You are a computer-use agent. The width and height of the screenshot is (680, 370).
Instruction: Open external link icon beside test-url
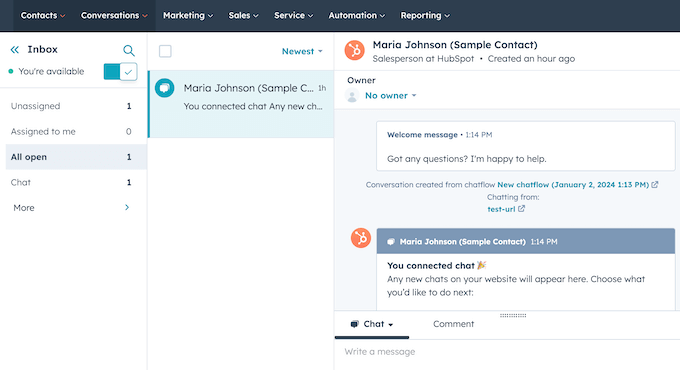pyautogui.click(x=521, y=209)
